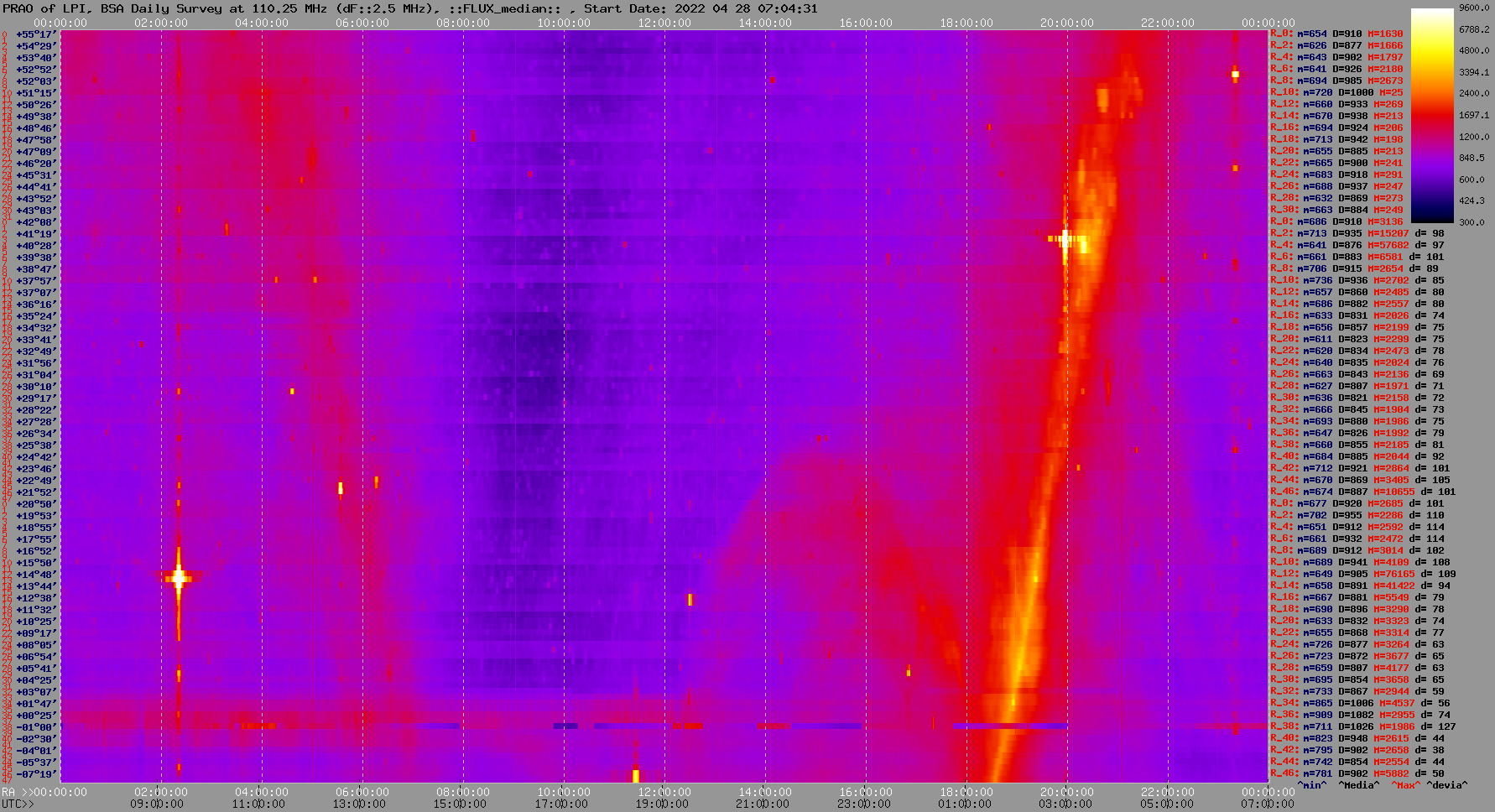The image size is (1495, 812).
Task: Click the '^min^' column legend
Action: click(x=1312, y=786)
